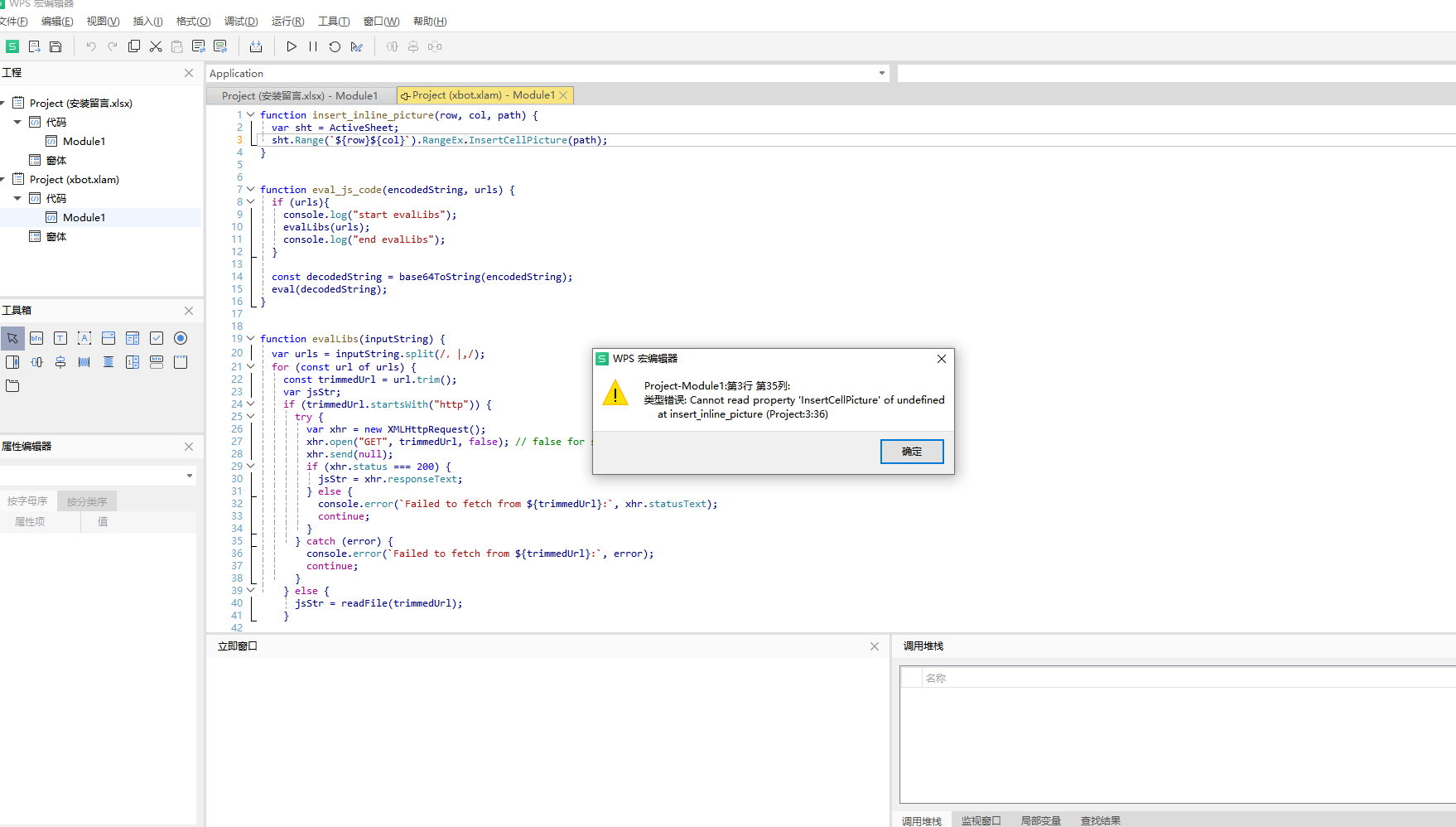Fold the eval_js_code function at line 7
This screenshot has height=827, width=1456.
click(x=250, y=190)
